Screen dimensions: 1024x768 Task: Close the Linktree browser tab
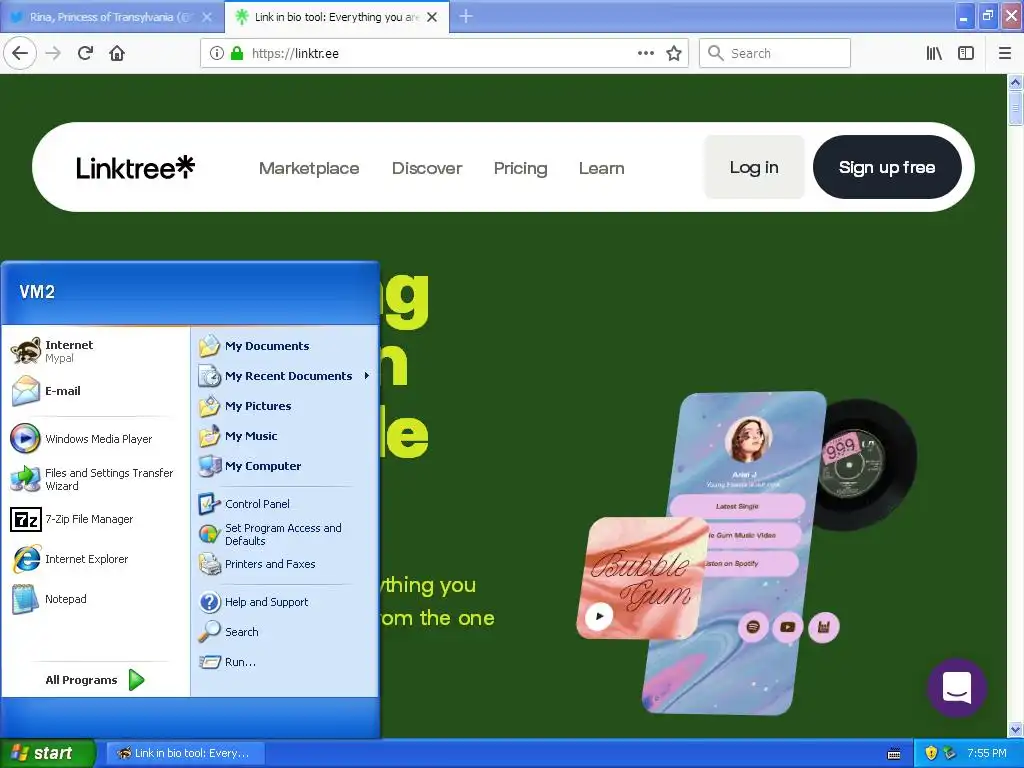tap(432, 17)
